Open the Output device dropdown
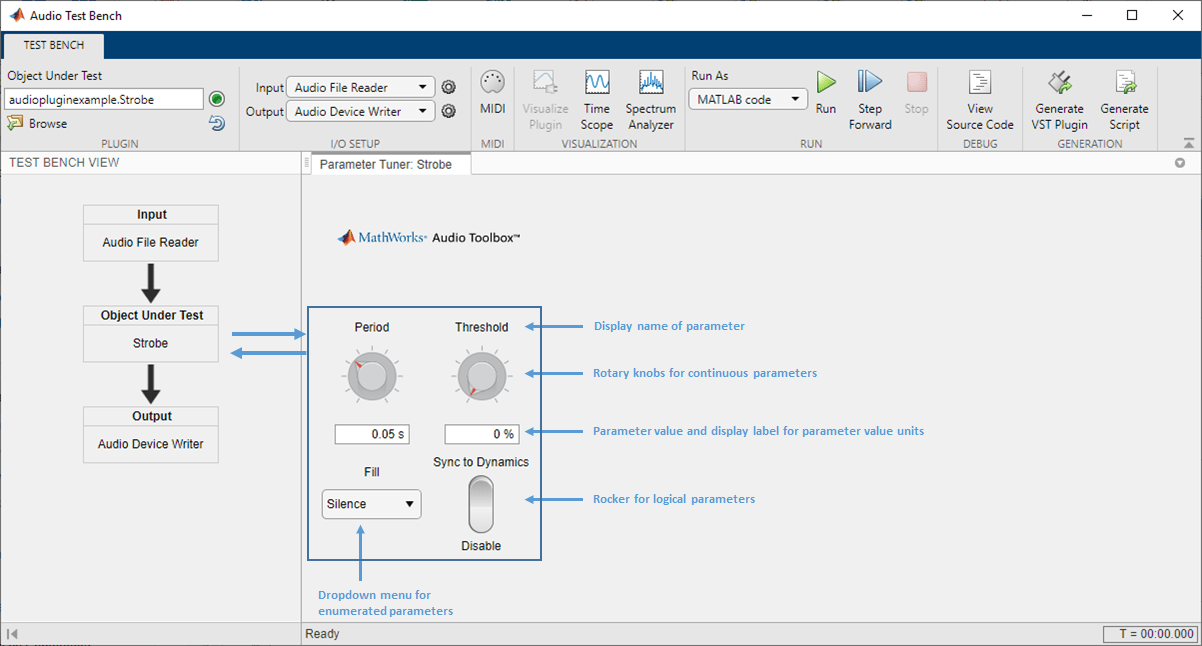This screenshot has height=646, width=1202. click(x=360, y=111)
